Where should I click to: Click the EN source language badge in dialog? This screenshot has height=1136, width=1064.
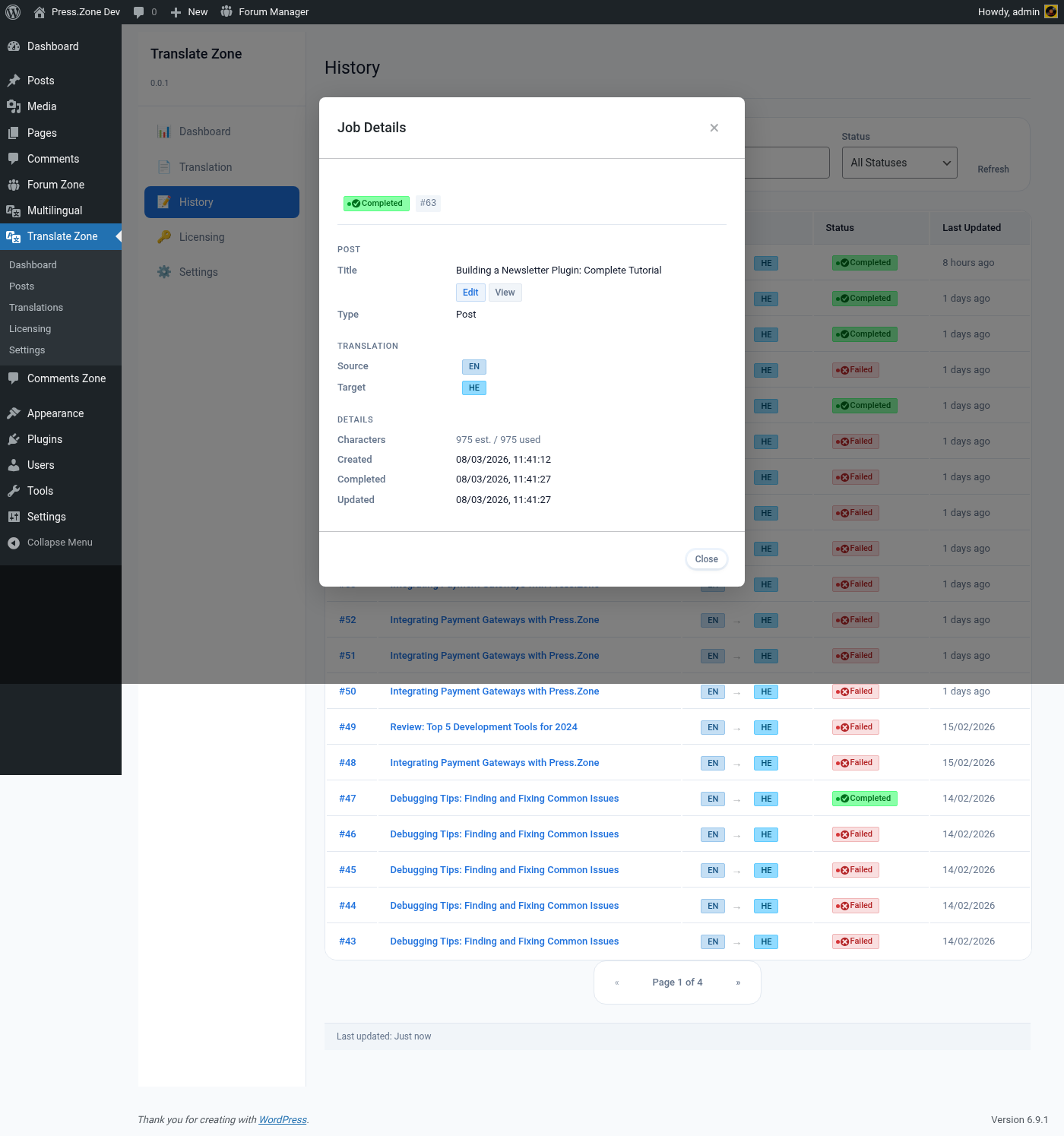pos(474,367)
